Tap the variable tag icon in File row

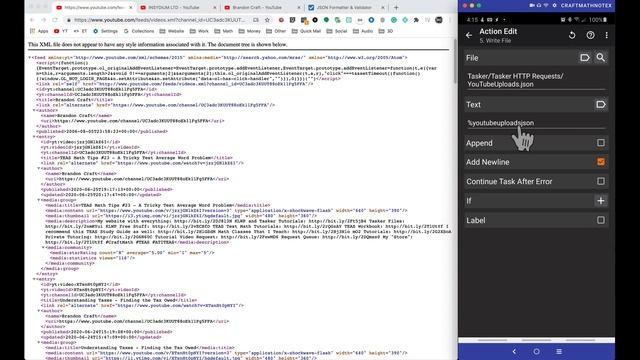(x=584, y=58)
